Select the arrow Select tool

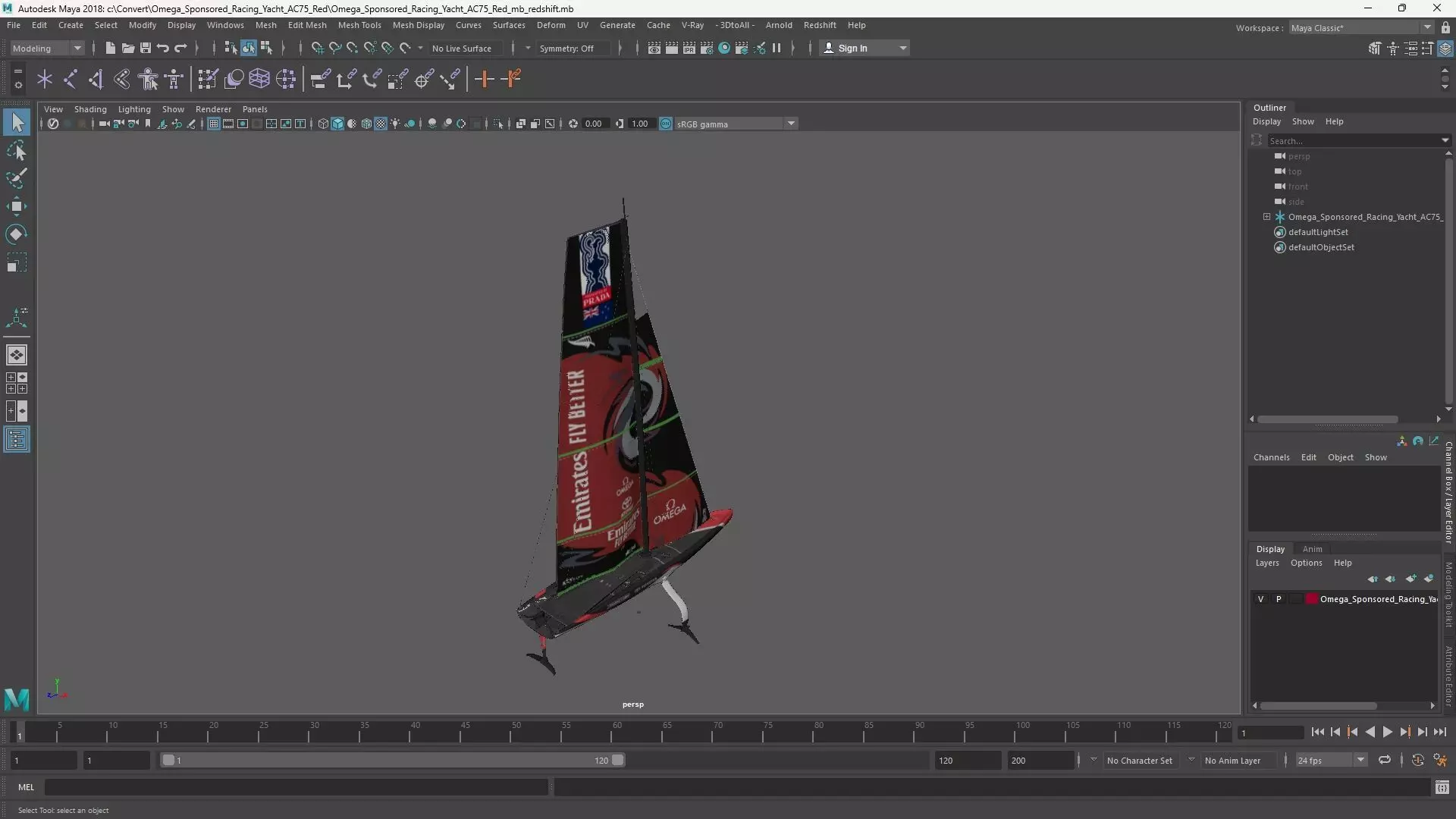pyautogui.click(x=17, y=122)
